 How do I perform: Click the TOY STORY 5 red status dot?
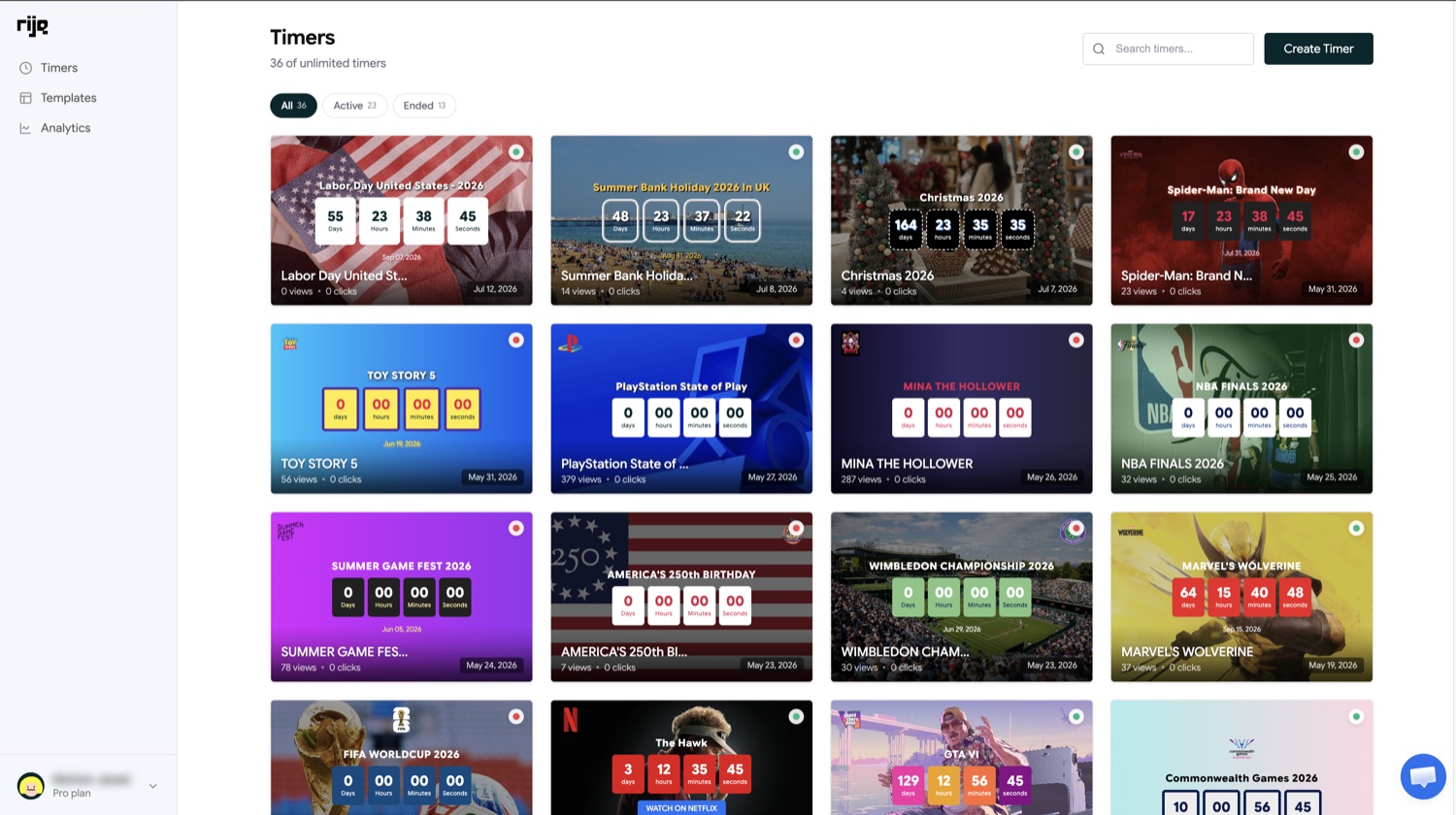[x=516, y=341]
